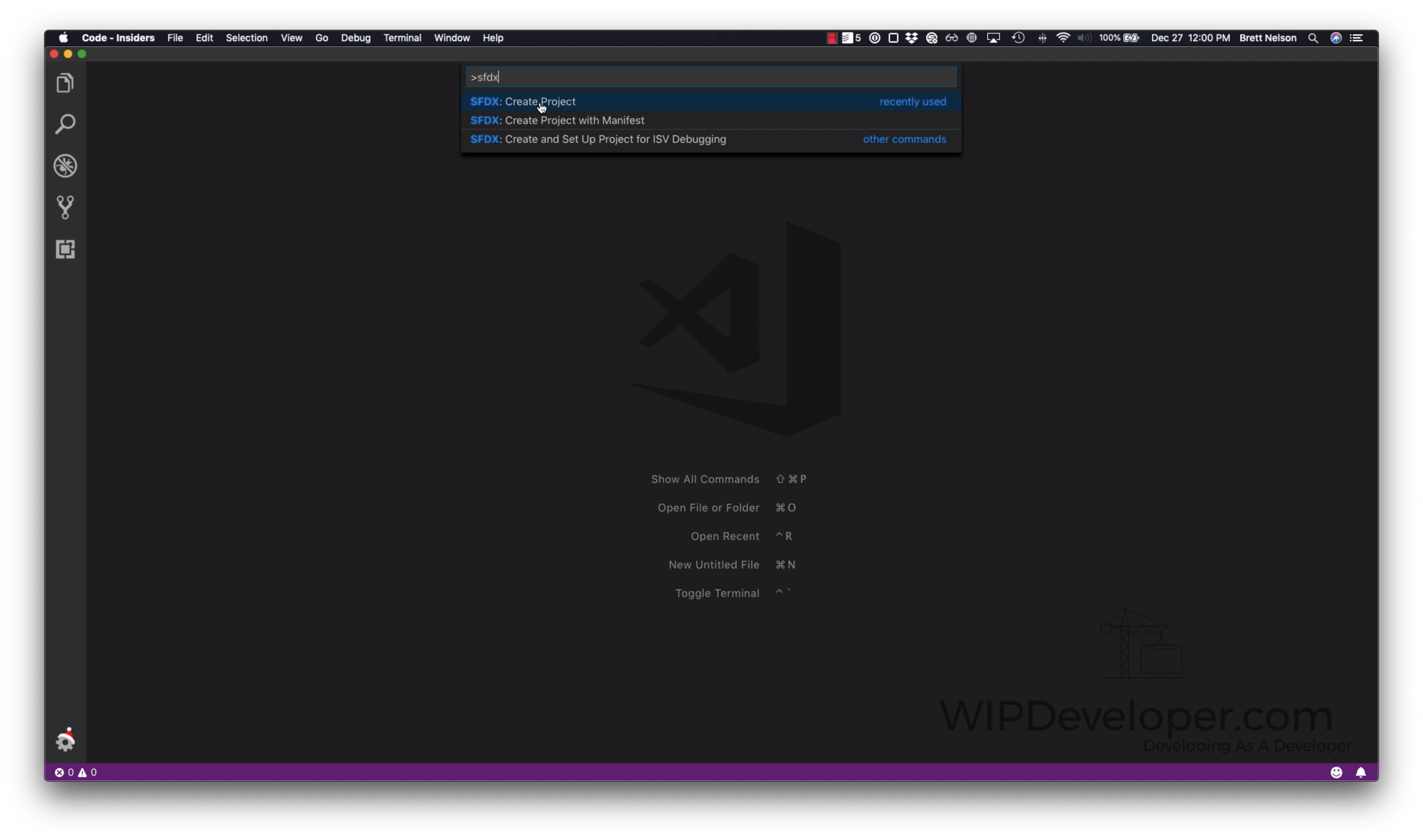Viewport: 1423px width, 840px height.
Task: Open Spotlight search in menu bar
Action: [x=1313, y=38]
